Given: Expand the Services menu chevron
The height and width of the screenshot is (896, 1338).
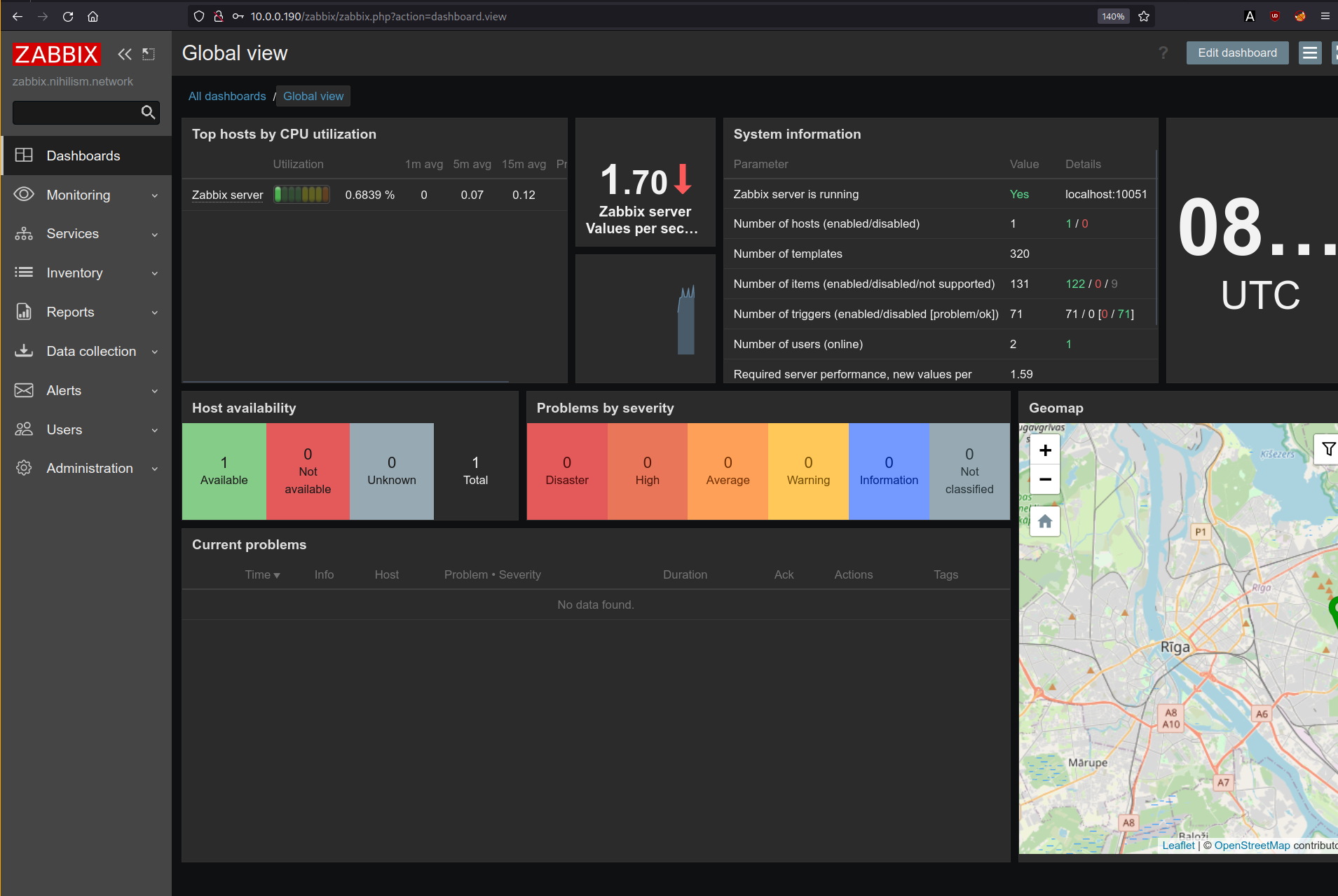Looking at the screenshot, I should [x=155, y=235].
